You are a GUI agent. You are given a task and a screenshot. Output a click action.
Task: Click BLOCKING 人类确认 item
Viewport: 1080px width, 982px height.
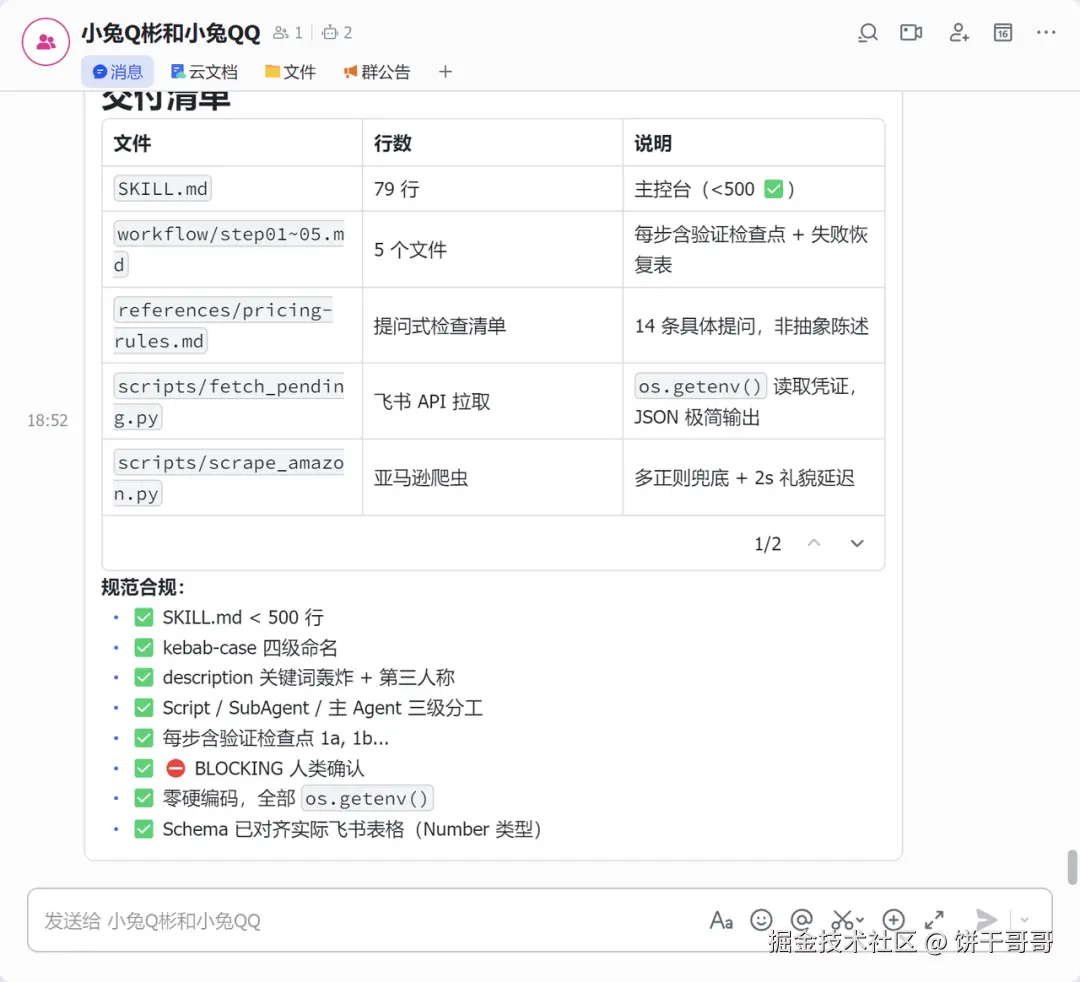[x=265, y=768]
